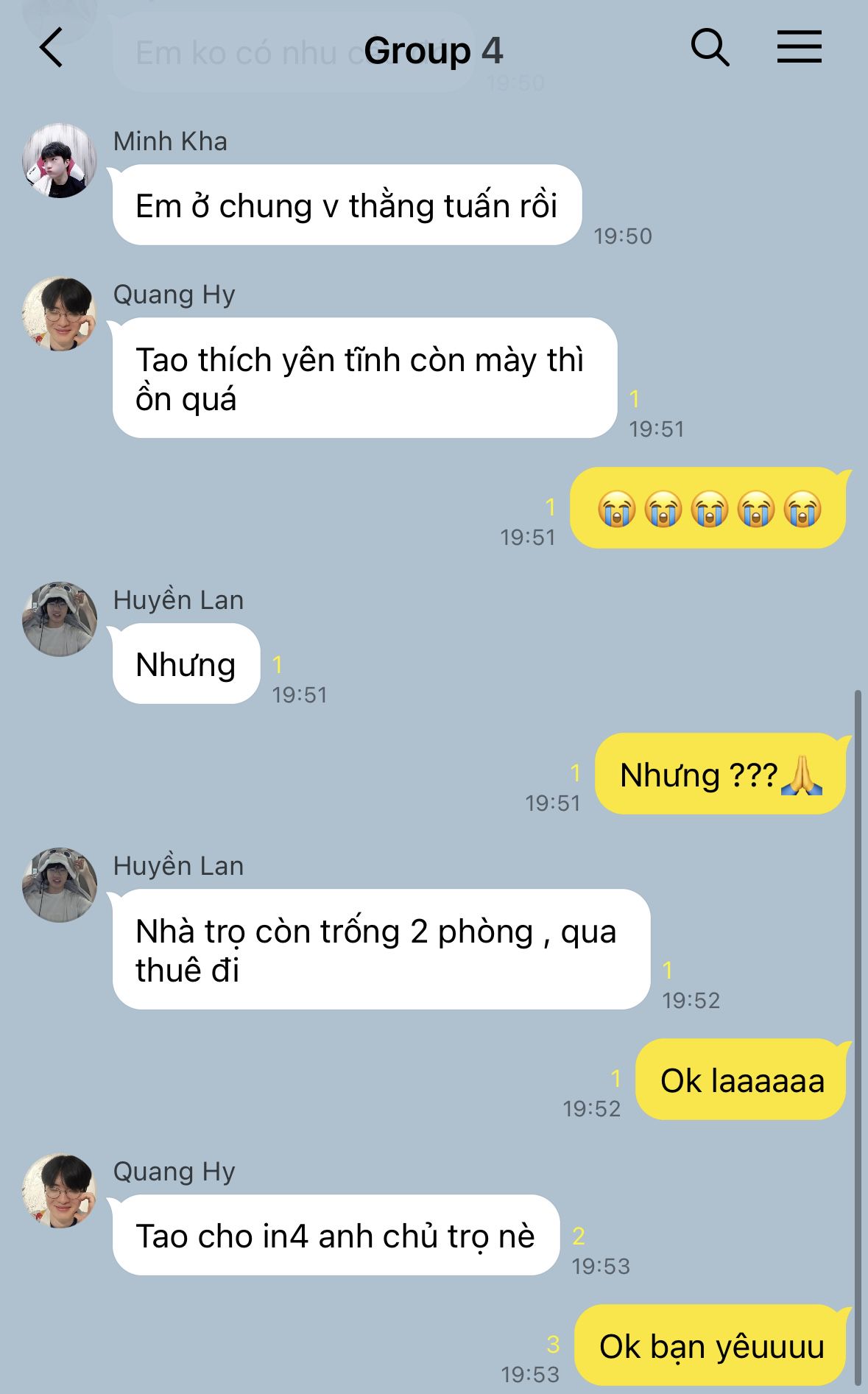Open Minh Kha's profile picture
This screenshot has width=868, height=1394.
[x=60, y=160]
